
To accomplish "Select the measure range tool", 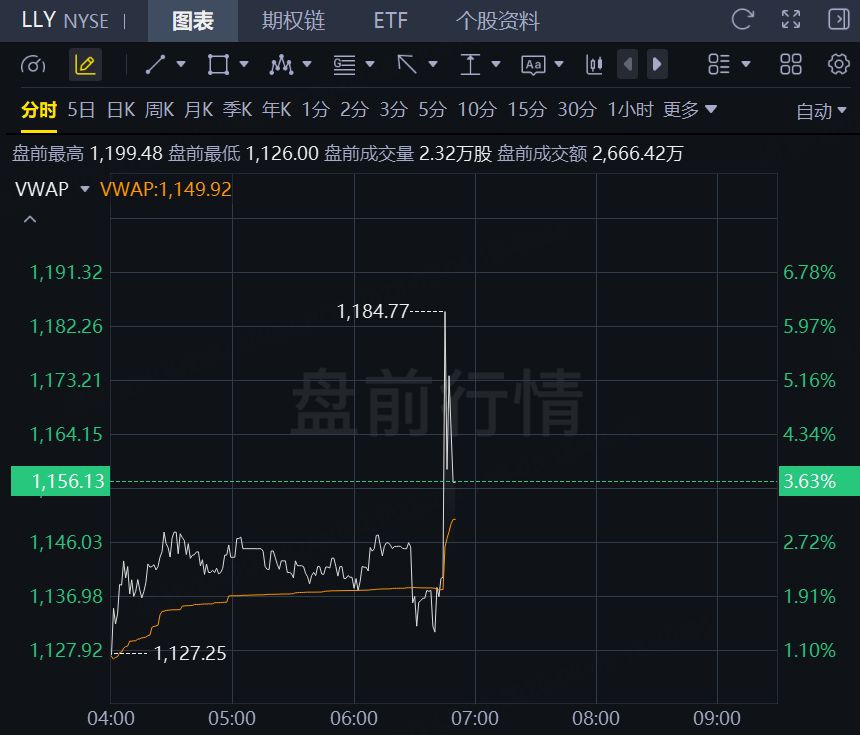I will click(470, 65).
